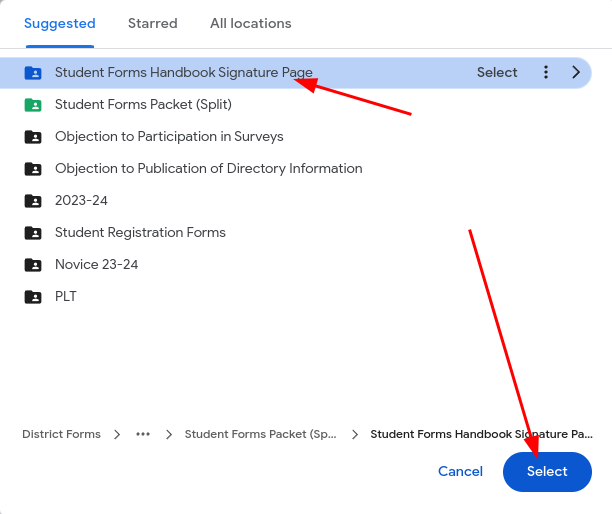Go to Student Forms Packet (Sp... breadcrumb
Viewport: 612px width, 514px height.
click(x=260, y=434)
